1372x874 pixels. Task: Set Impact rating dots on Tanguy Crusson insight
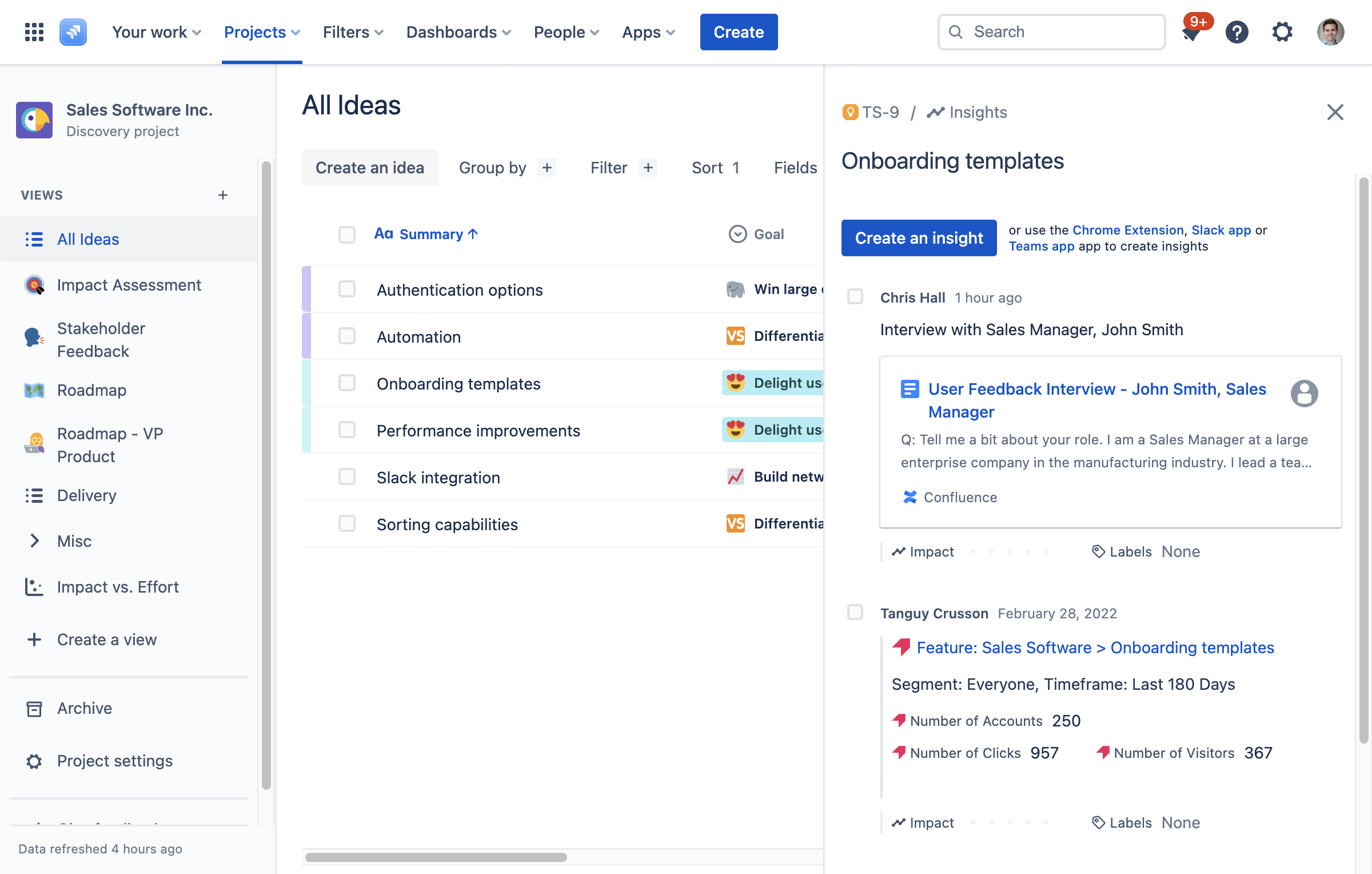coord(1010,823)
